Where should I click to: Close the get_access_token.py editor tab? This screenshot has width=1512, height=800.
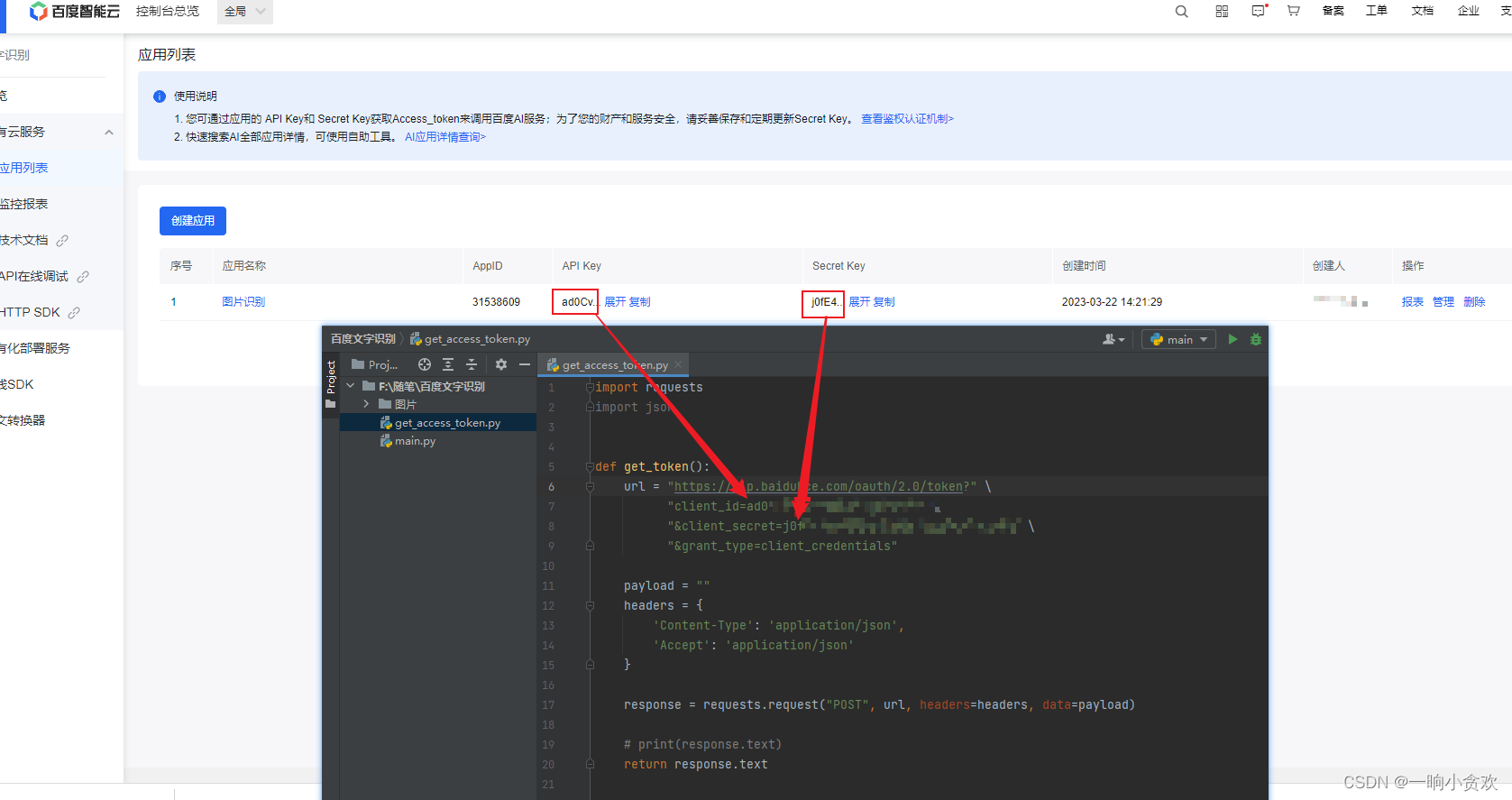[x=678, y=364]
